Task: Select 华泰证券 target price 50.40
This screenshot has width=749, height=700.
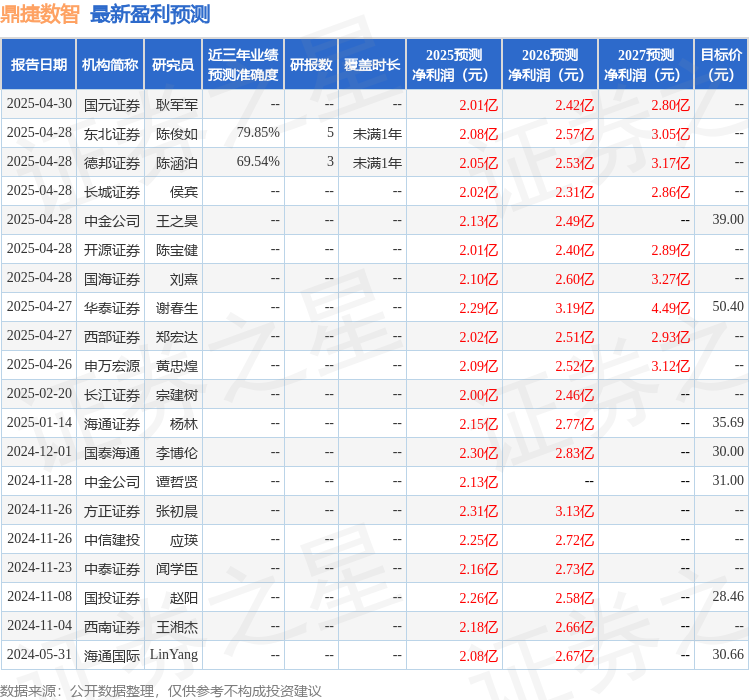Action: [728, 306]
